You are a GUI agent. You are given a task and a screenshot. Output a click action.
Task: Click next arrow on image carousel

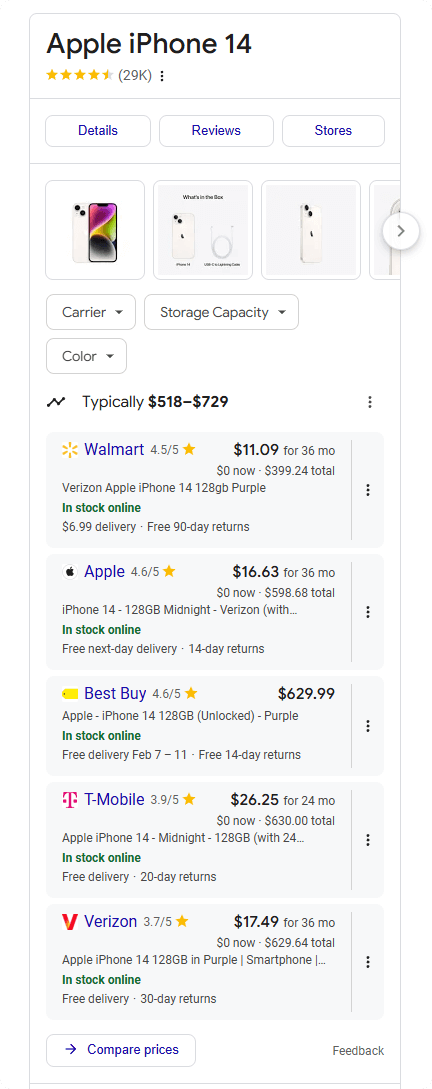pos(401,231)
